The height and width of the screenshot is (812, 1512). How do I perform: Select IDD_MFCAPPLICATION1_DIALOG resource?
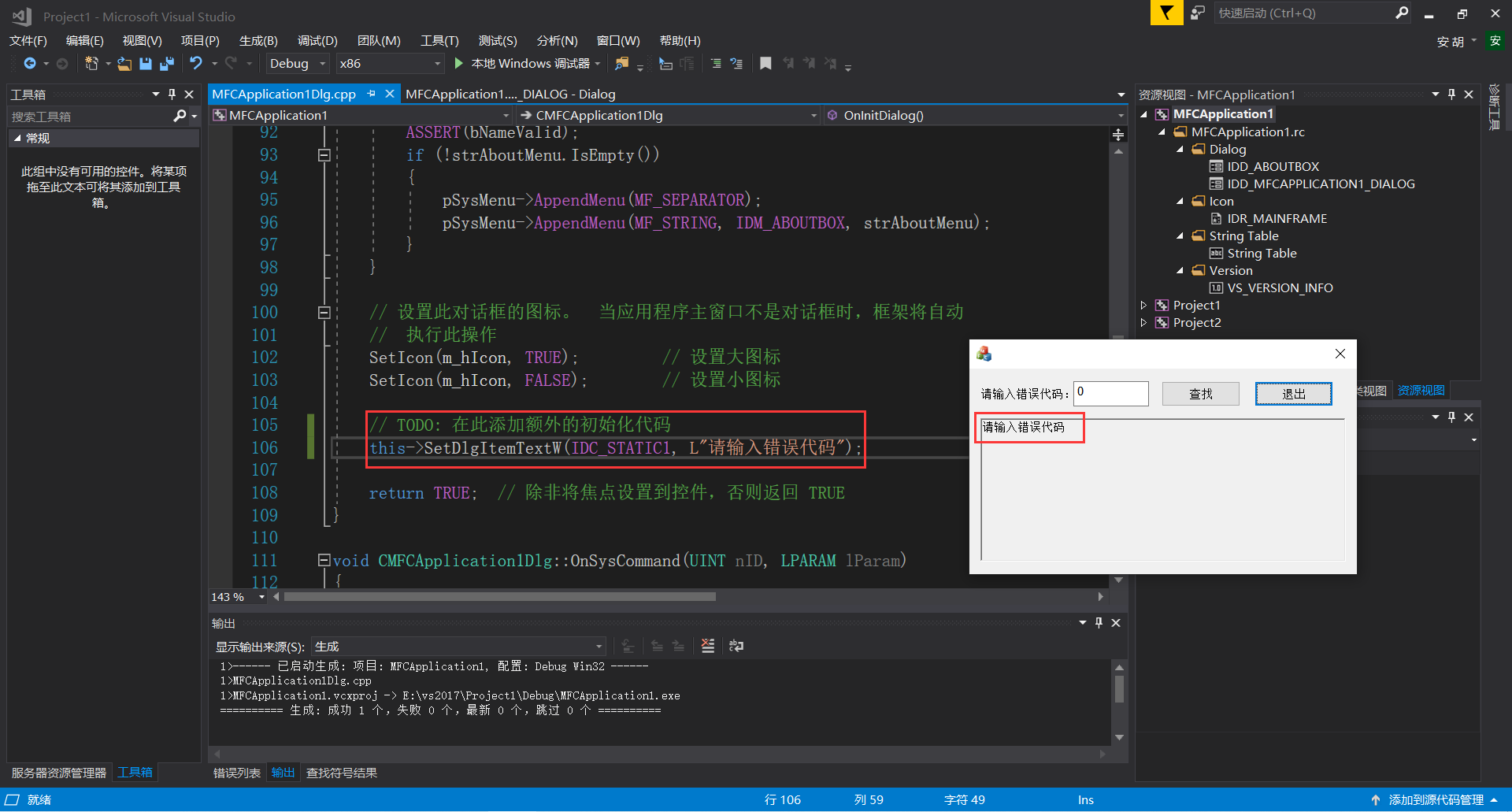1321,184
